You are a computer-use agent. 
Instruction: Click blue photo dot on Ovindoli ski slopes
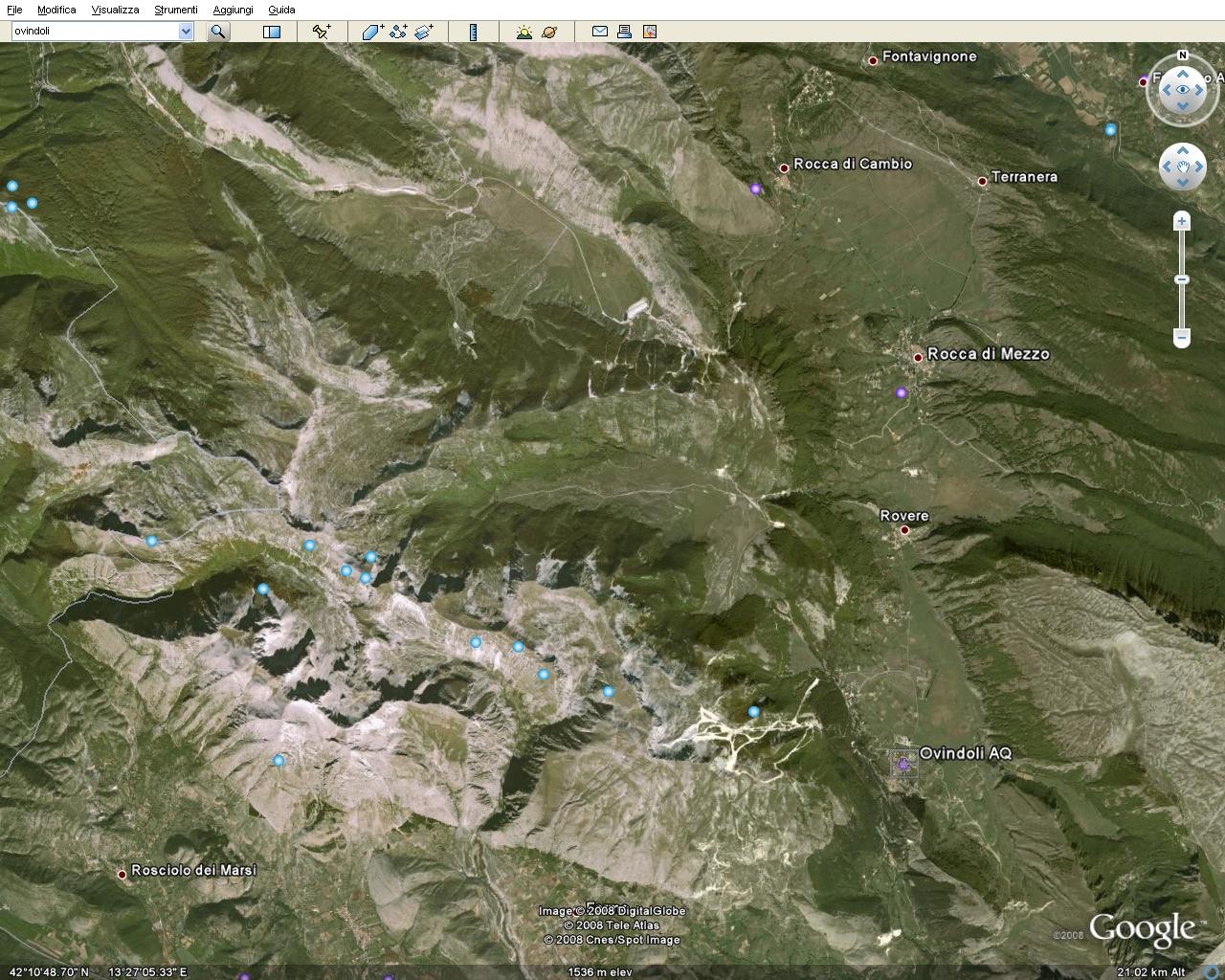click(754, 712)
